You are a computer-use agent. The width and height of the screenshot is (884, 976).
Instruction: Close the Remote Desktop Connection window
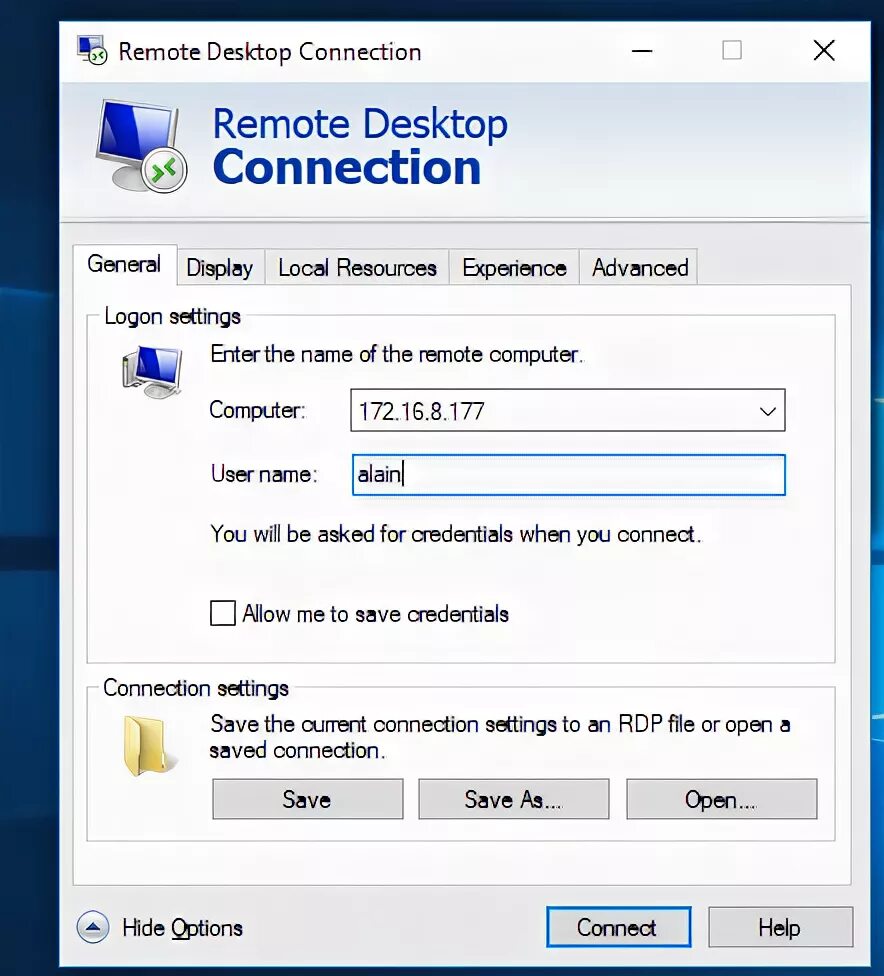824,50
